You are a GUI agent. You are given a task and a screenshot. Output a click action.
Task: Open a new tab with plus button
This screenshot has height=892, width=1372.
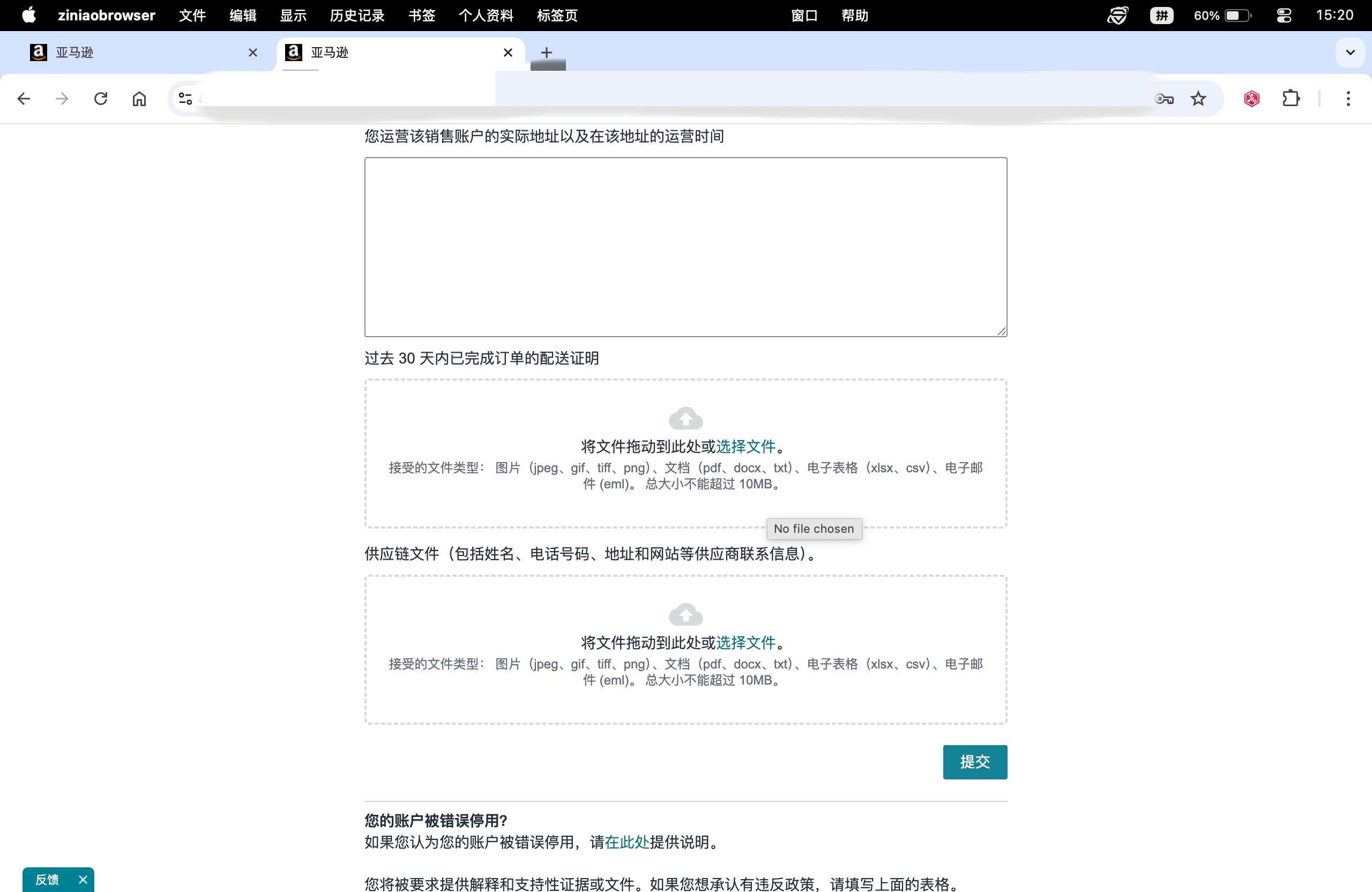[x=547, y=53]
